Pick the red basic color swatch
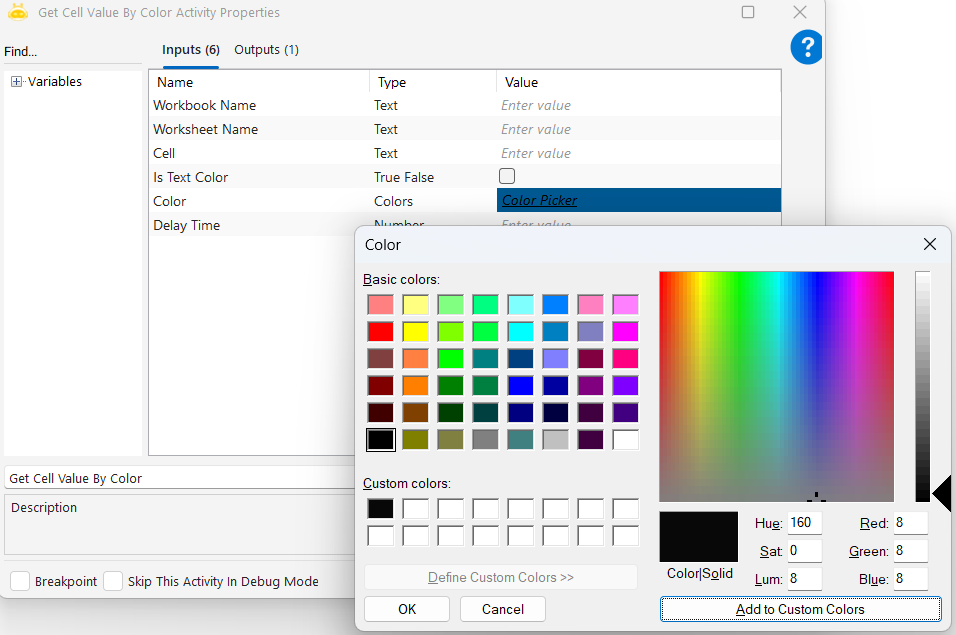Screen dimensions: 956x635 click(380, 331)
